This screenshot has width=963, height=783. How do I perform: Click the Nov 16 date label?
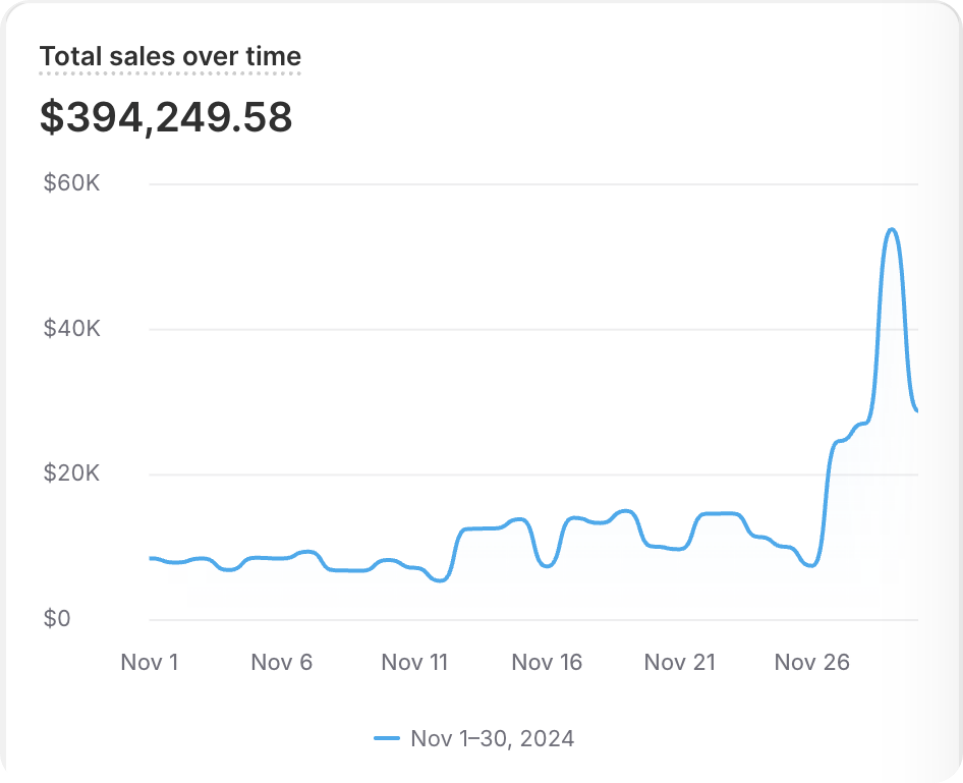[x=547, y=662]
